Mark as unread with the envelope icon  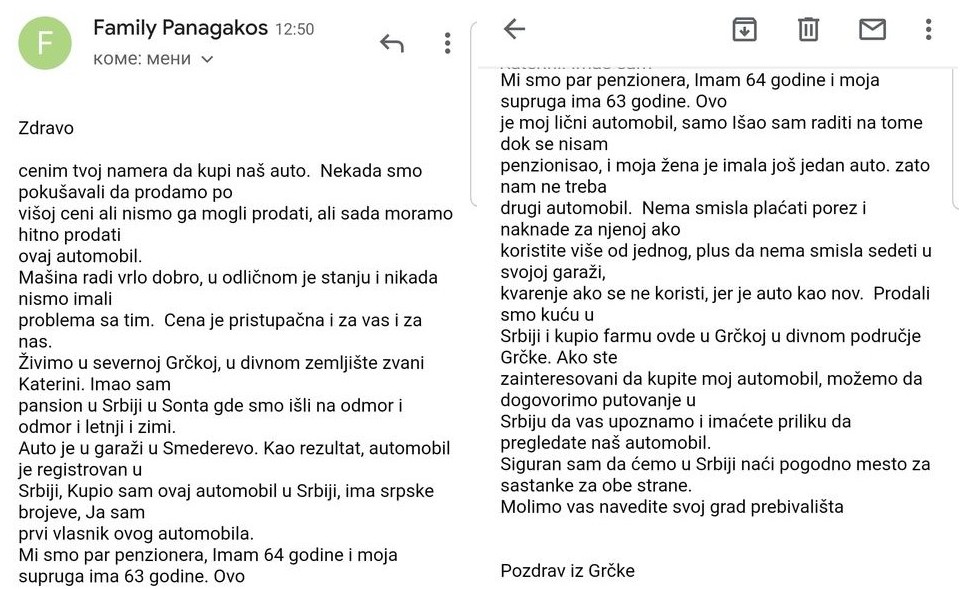(872, 29)
